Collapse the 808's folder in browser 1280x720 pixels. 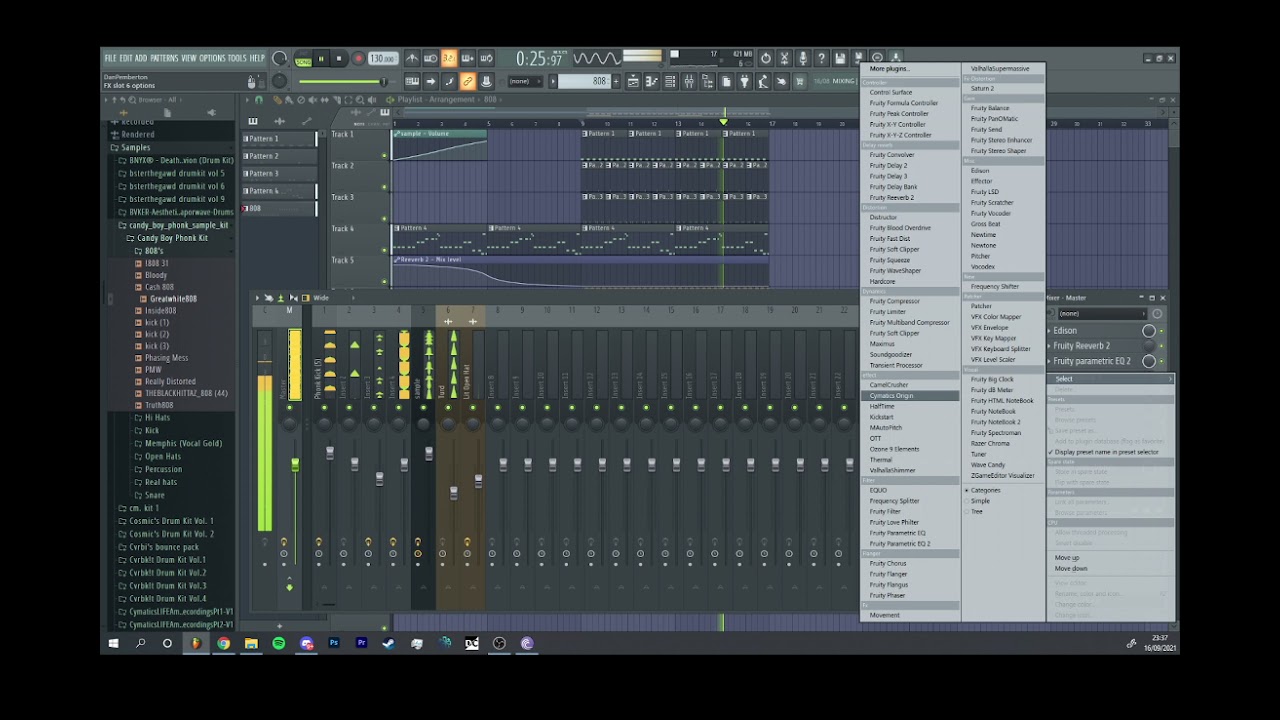[149, 251]
